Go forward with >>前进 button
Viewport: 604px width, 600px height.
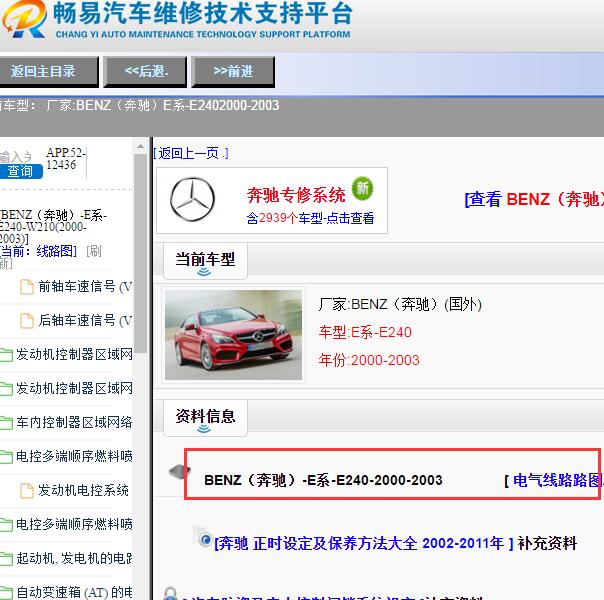click(233, 71)
